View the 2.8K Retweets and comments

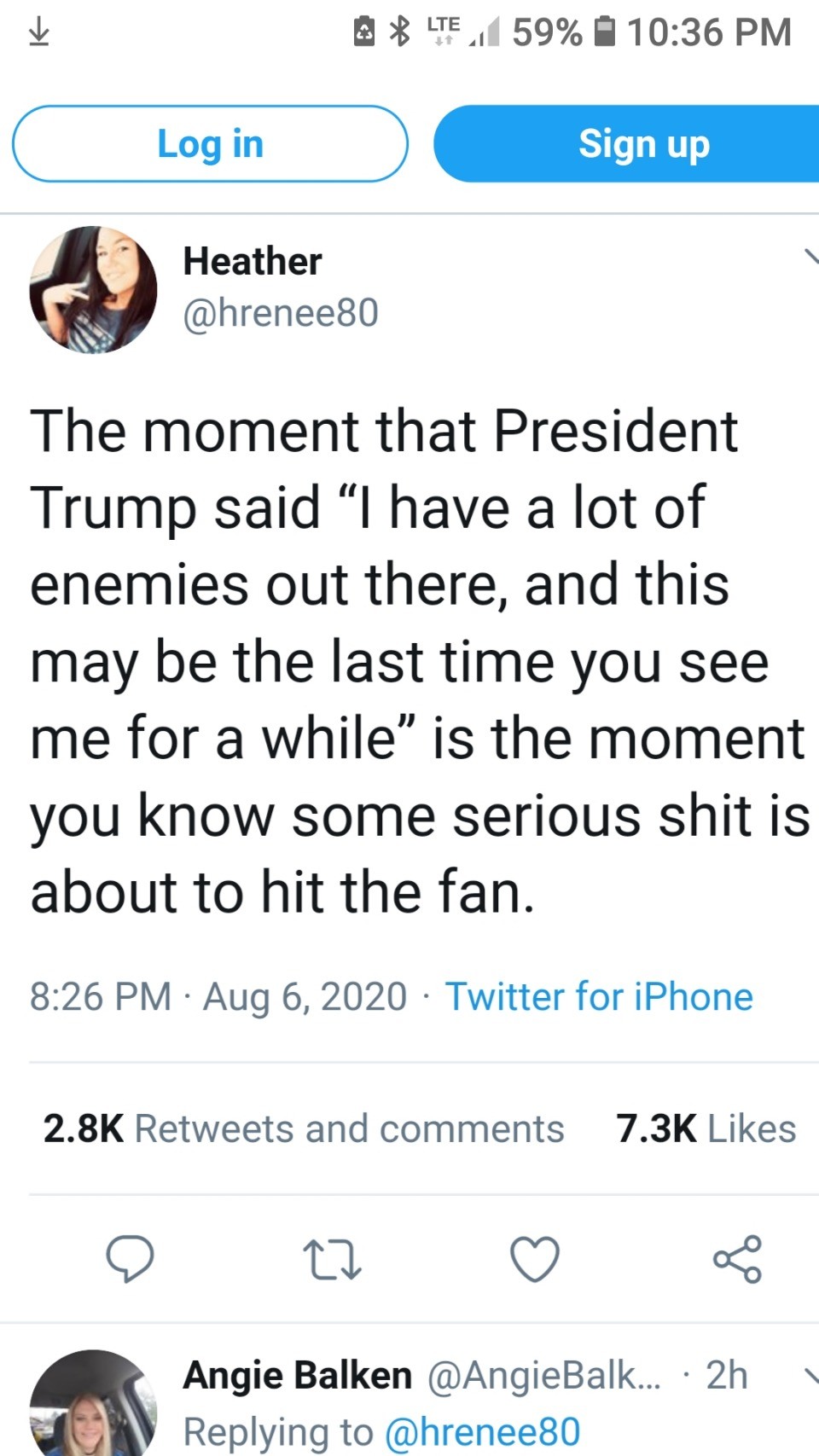coord(304,1128)
